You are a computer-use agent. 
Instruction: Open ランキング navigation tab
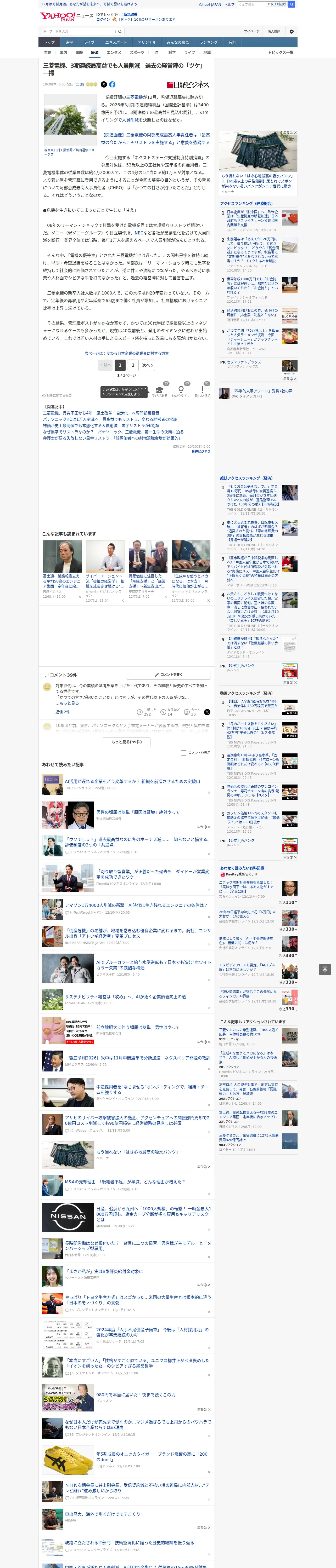click(209, 43)
